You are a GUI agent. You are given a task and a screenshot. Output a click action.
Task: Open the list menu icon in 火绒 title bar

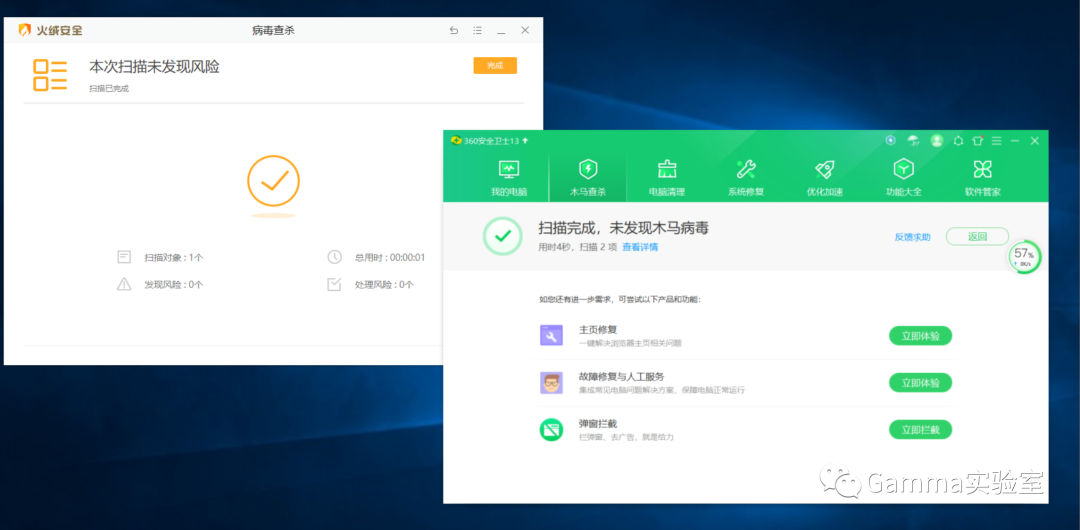pos(477,30)
